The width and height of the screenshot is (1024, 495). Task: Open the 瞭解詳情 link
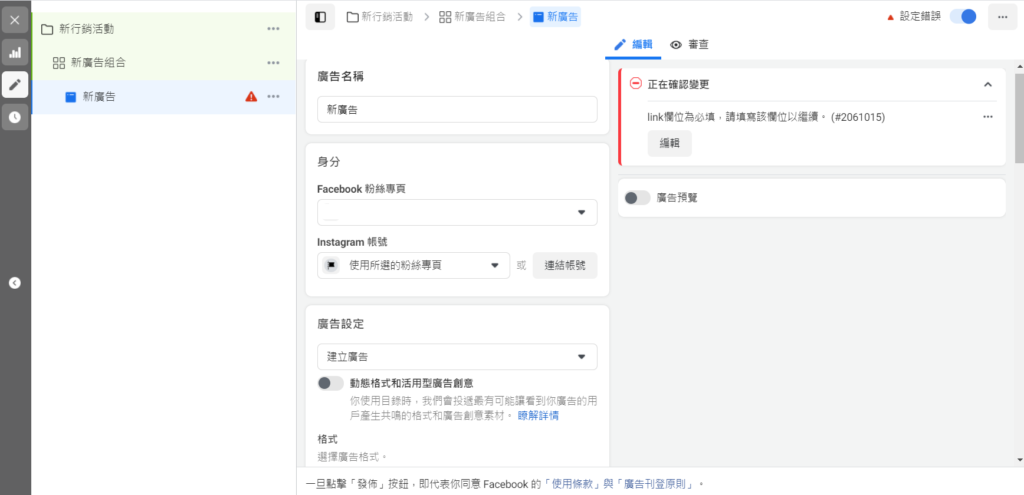538,415
